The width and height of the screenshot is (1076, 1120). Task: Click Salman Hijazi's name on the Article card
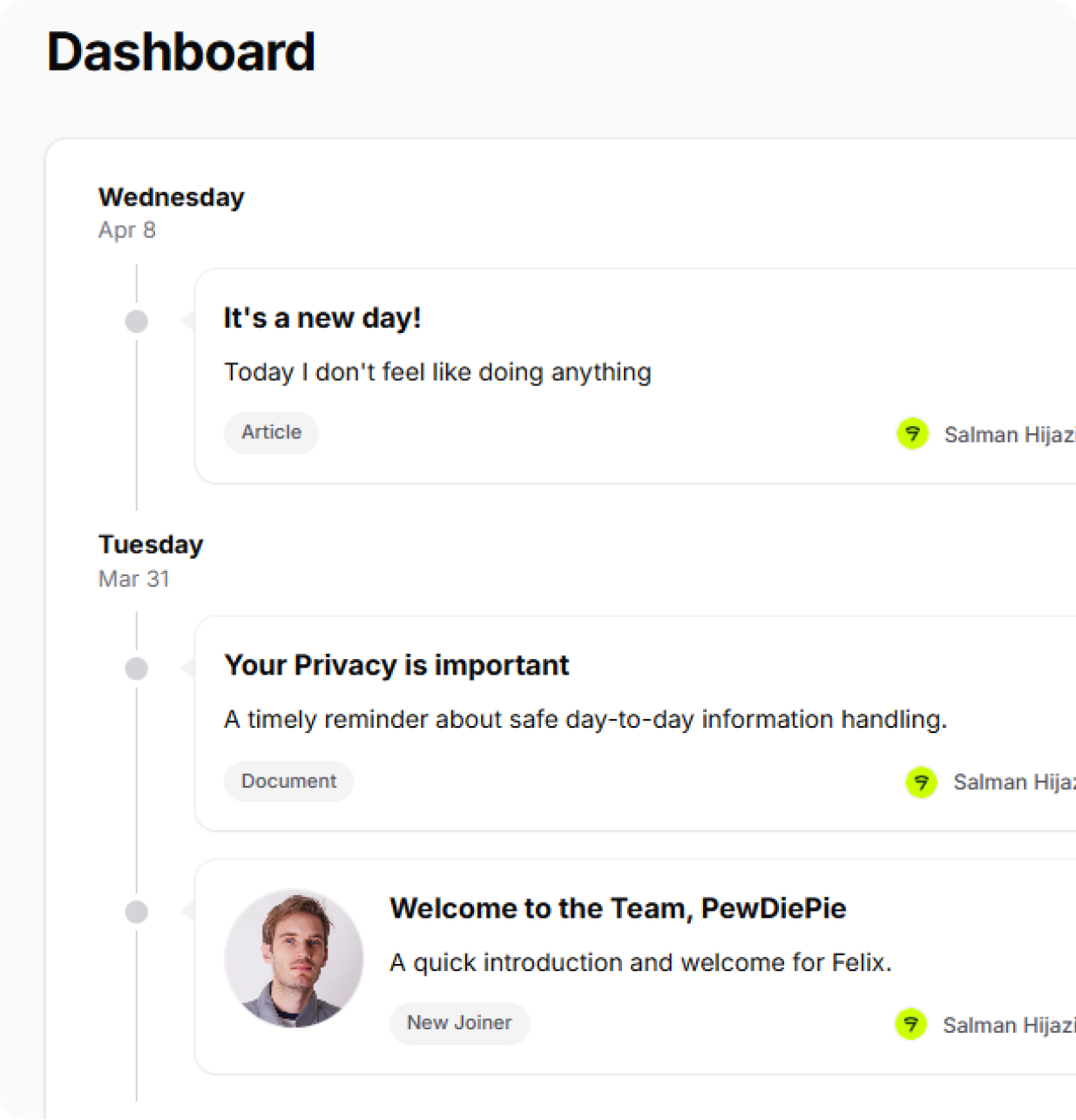pos(1009,434)
